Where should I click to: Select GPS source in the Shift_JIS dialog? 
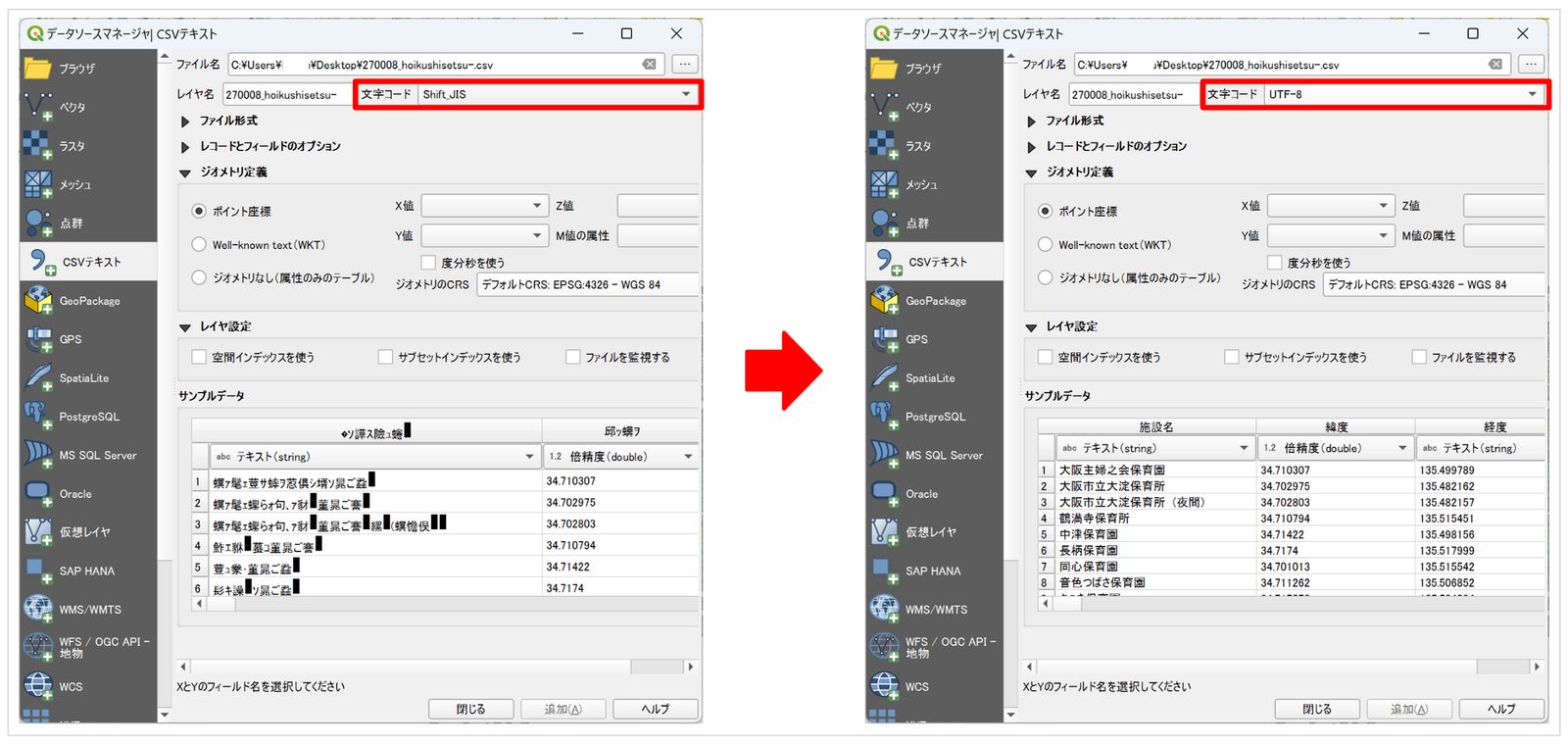point(87,339)
